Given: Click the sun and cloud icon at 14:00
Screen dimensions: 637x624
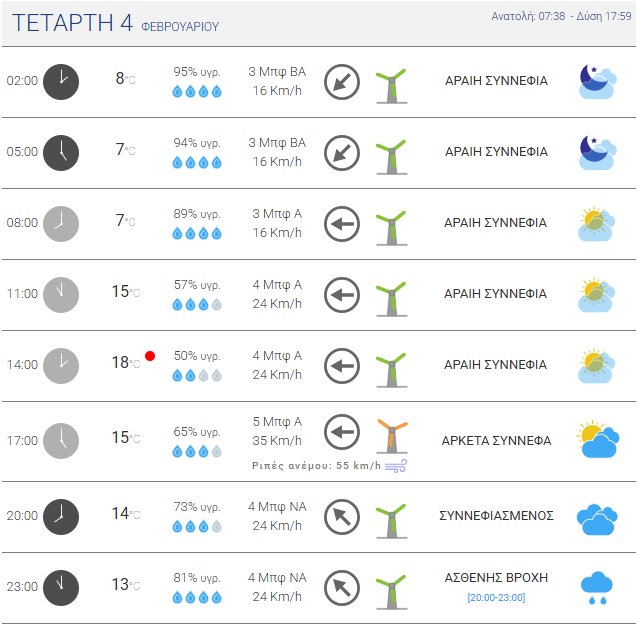Looking at the screenshot, I should pyautogui.click(x=598, y=366).
